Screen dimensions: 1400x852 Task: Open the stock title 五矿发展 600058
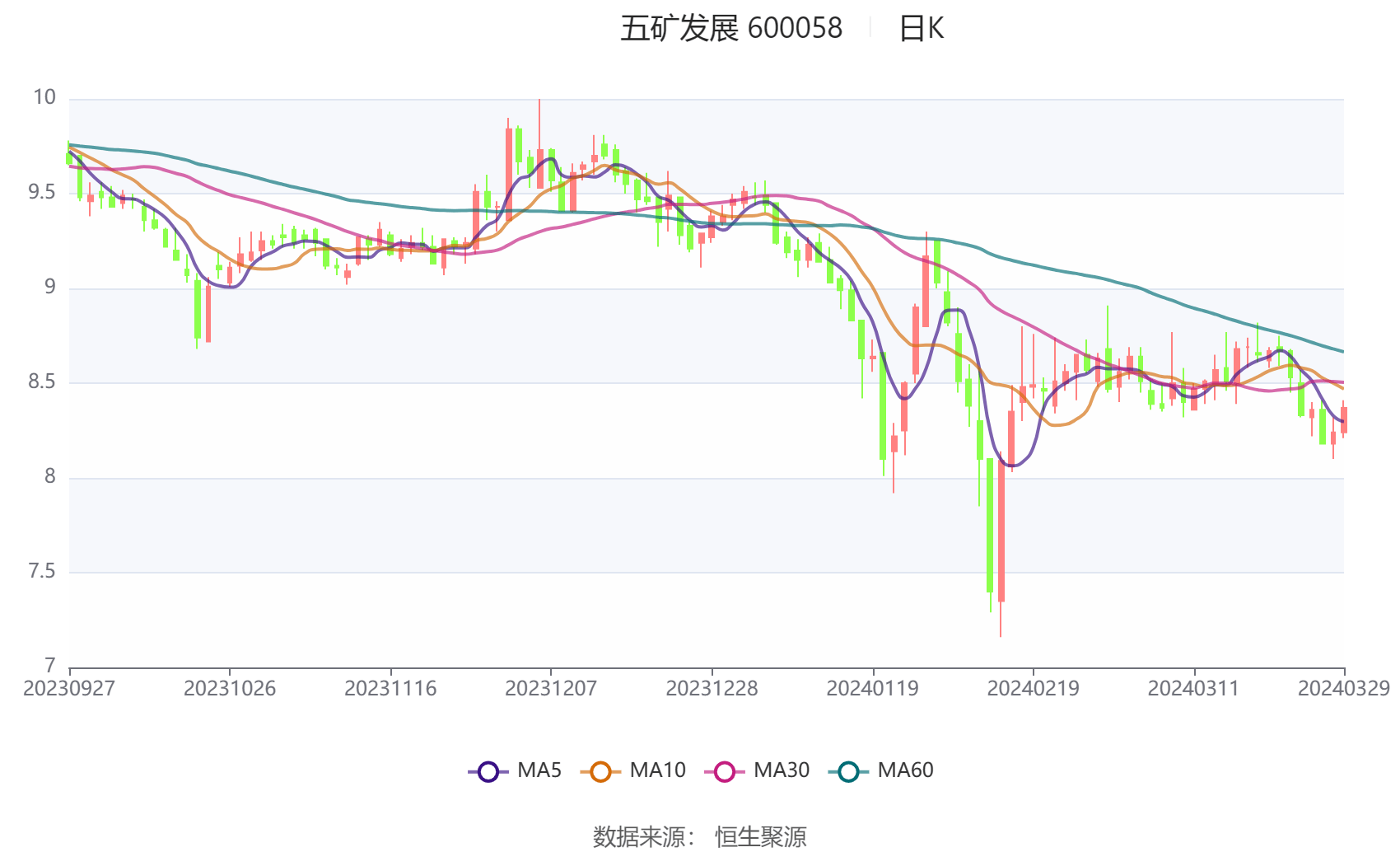coord(731,29)
